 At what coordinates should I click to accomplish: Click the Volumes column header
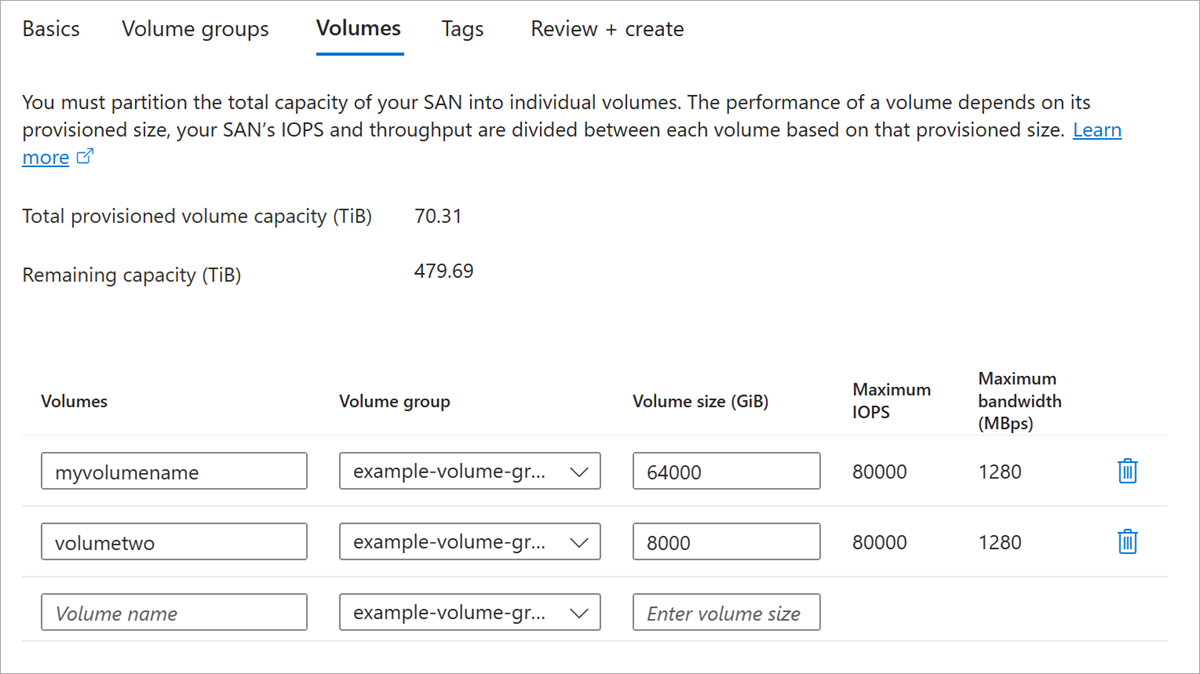pyautogui.click(x=74, y=401)
